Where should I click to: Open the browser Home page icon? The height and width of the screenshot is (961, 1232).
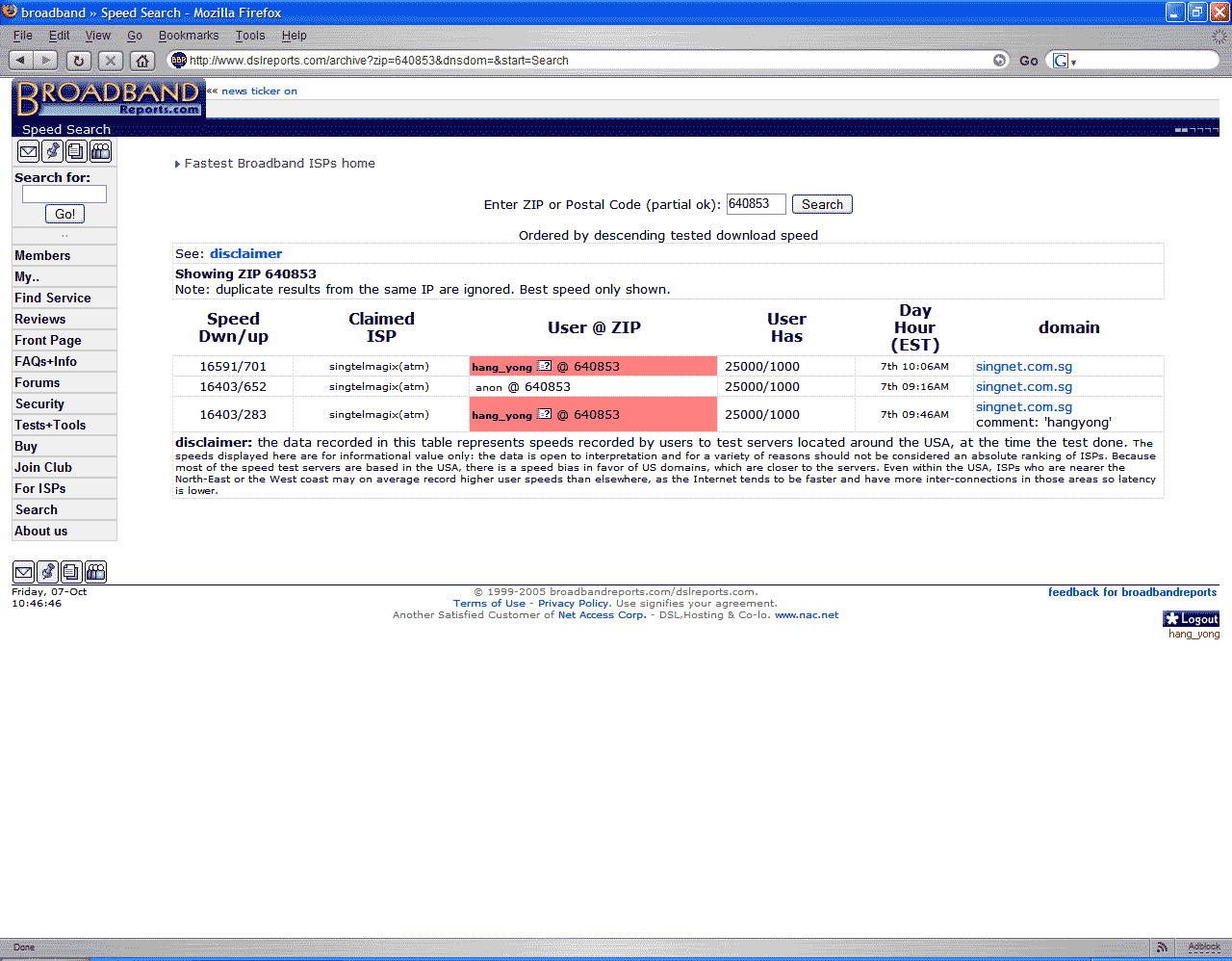click(x=142, y=60)
